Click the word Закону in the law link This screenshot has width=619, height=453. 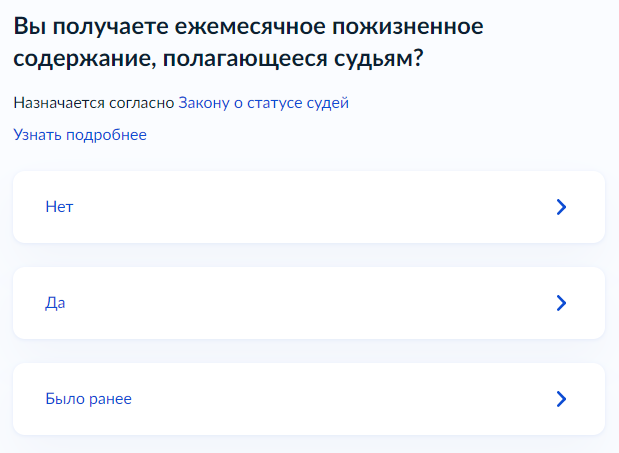pyautogui.click(x=203, y=103)
